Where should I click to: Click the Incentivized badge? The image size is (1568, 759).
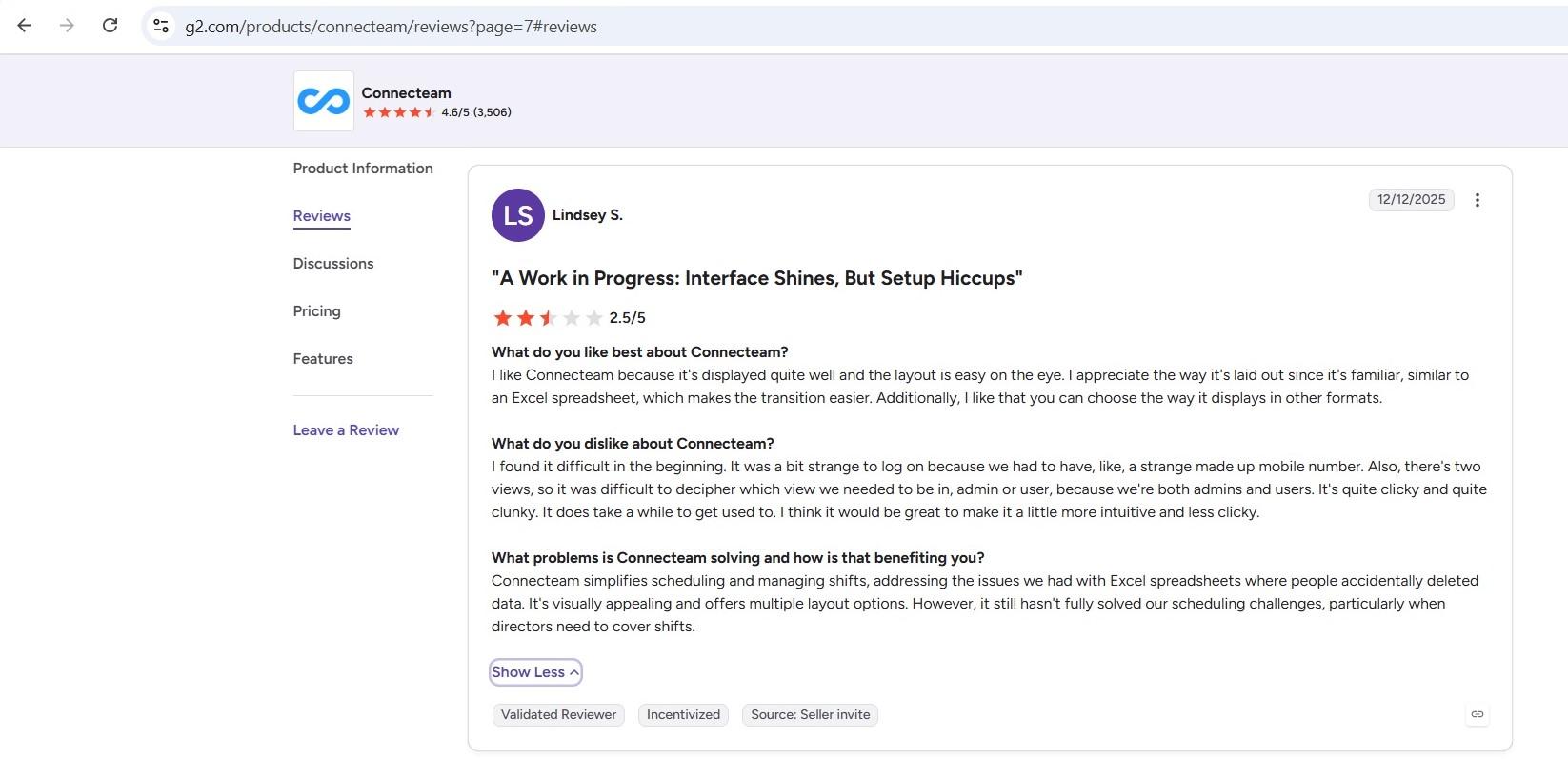[683, 715]
